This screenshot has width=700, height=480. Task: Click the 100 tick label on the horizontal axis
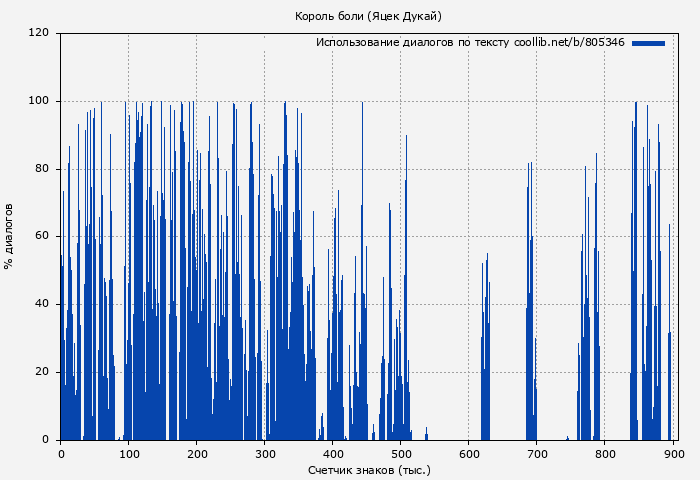[x=128, y=453]
